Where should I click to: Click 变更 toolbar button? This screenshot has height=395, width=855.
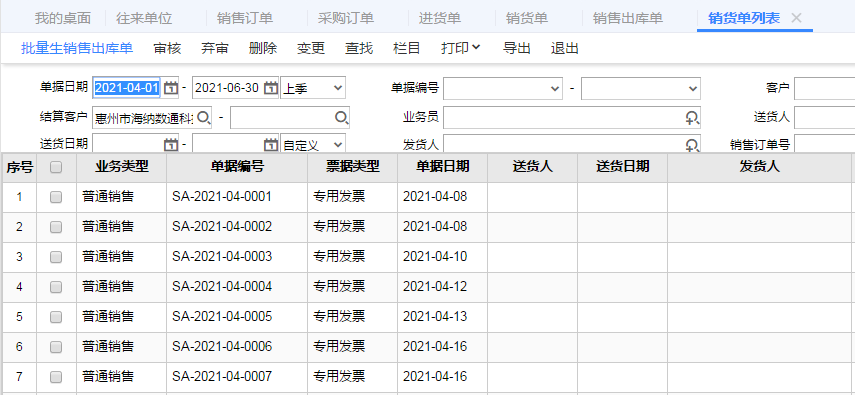311,48
